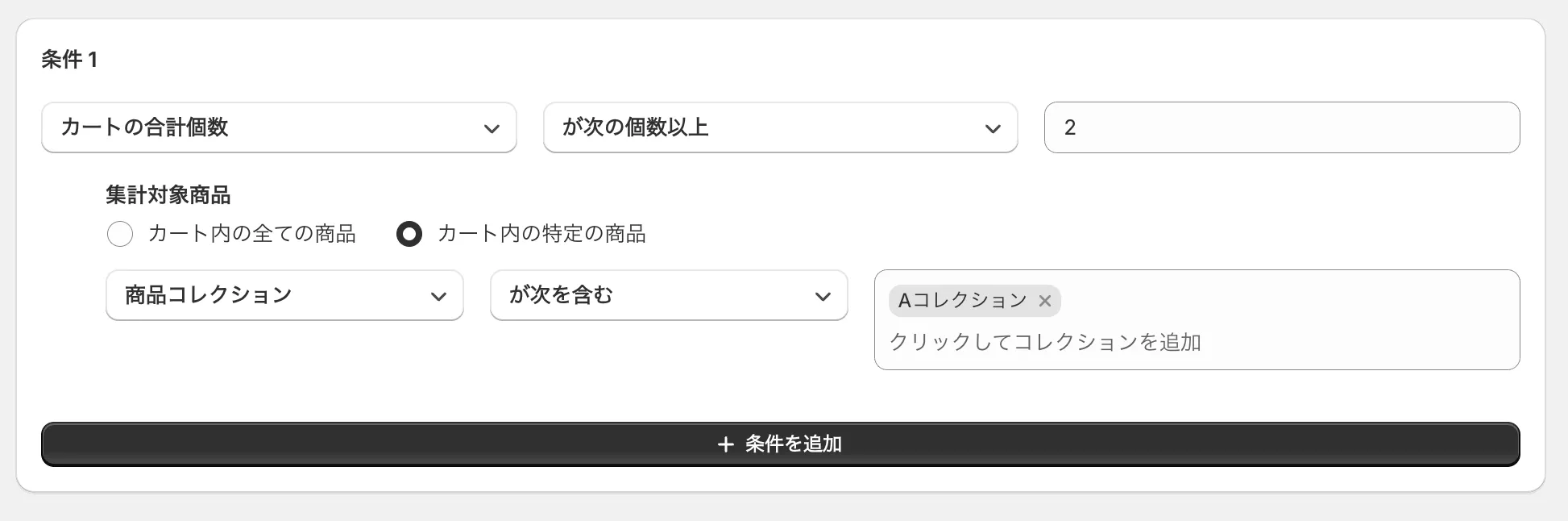Select カート内の全ての商品 radio button
The width and height of the screenshot is (1568, 521).
coord(120,234)
